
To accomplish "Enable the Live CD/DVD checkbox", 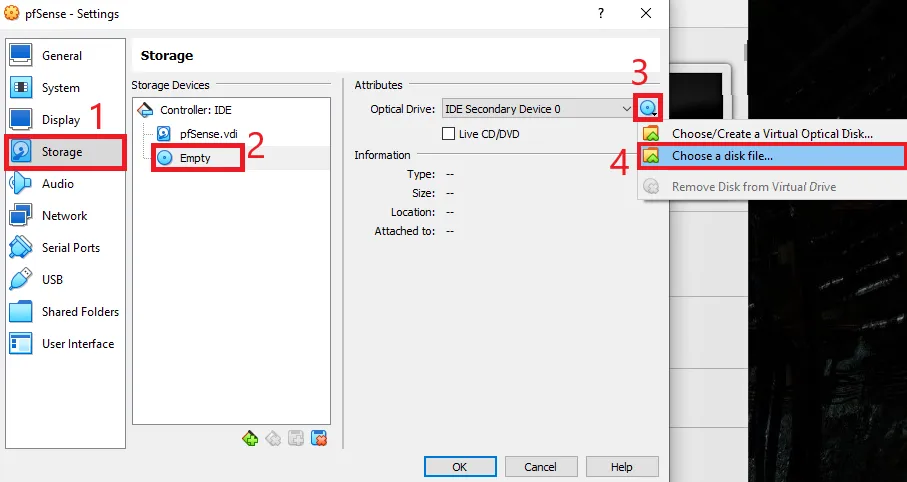I will [448, 134].
